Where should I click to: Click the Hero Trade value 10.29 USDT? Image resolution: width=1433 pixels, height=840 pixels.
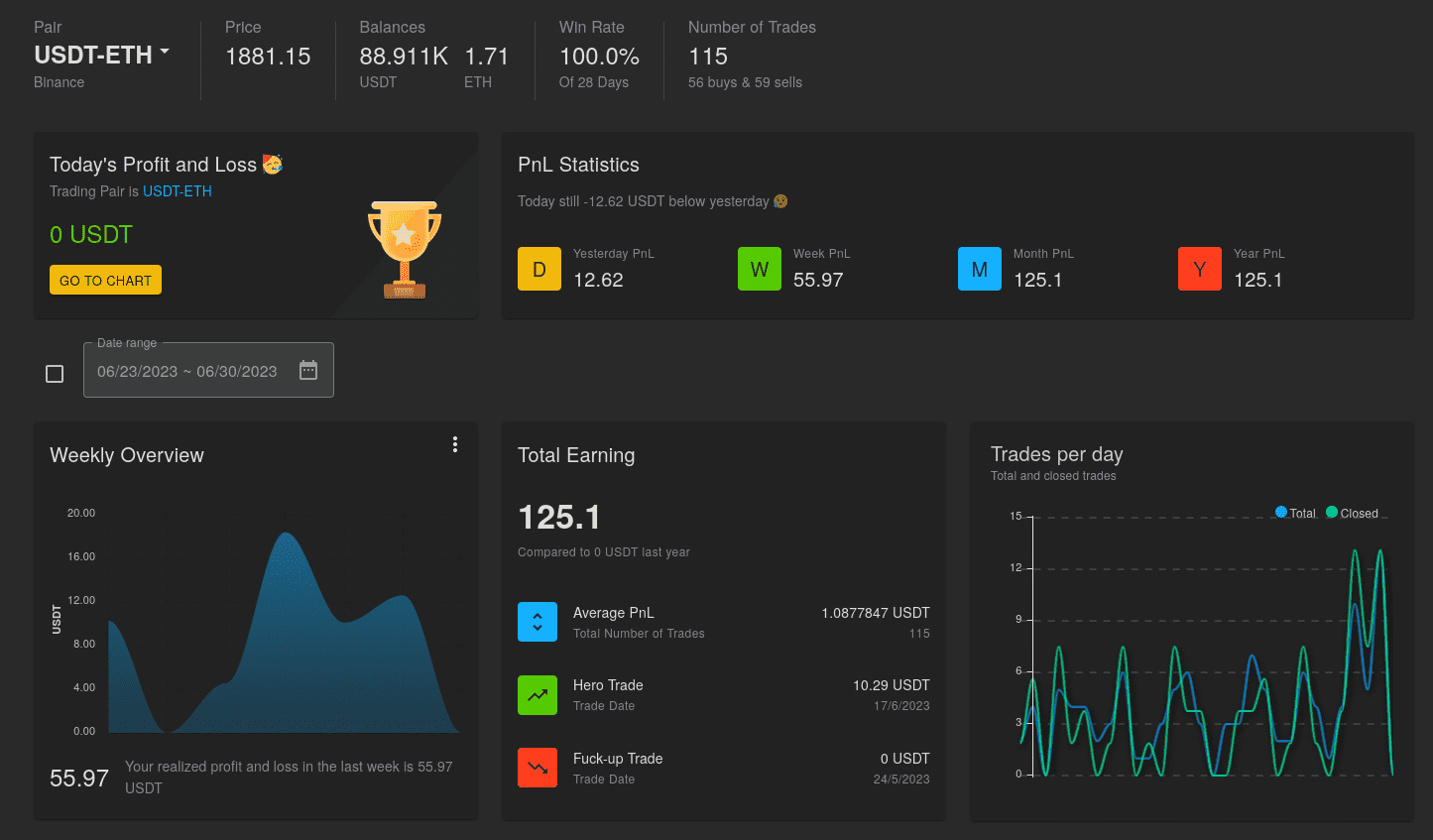point(892,685)
